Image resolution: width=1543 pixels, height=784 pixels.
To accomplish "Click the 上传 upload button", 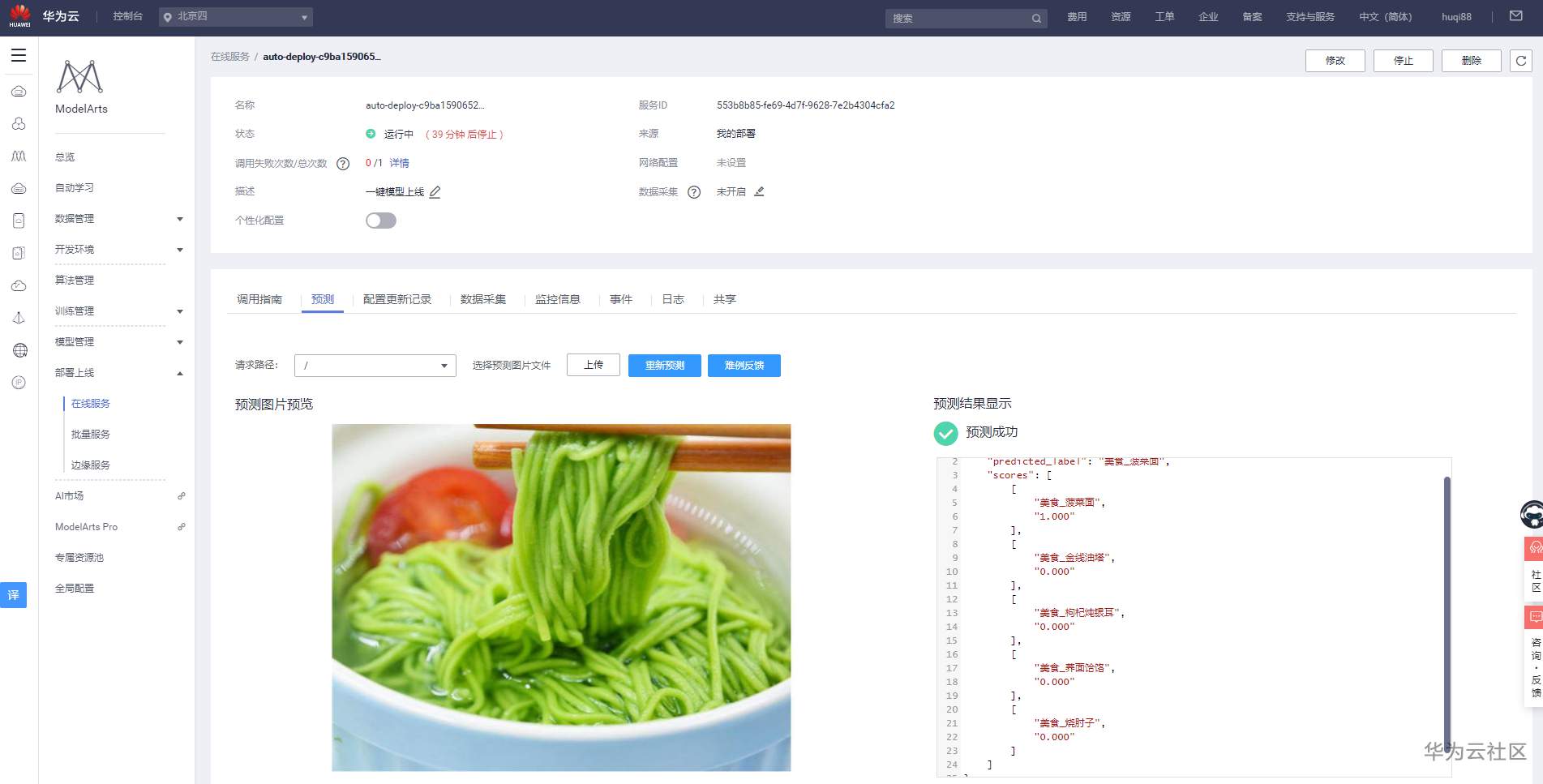I will coord(594,365).
